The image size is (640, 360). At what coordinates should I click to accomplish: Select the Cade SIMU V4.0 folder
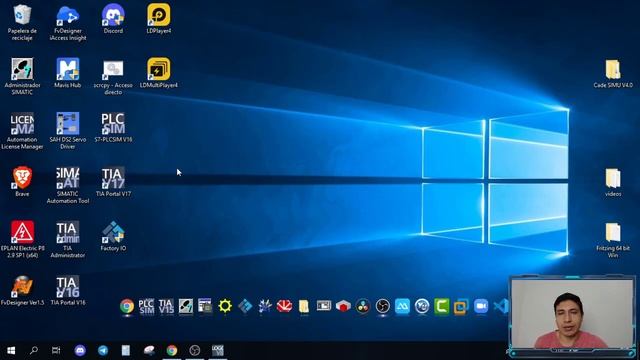[x=613, y=74]
